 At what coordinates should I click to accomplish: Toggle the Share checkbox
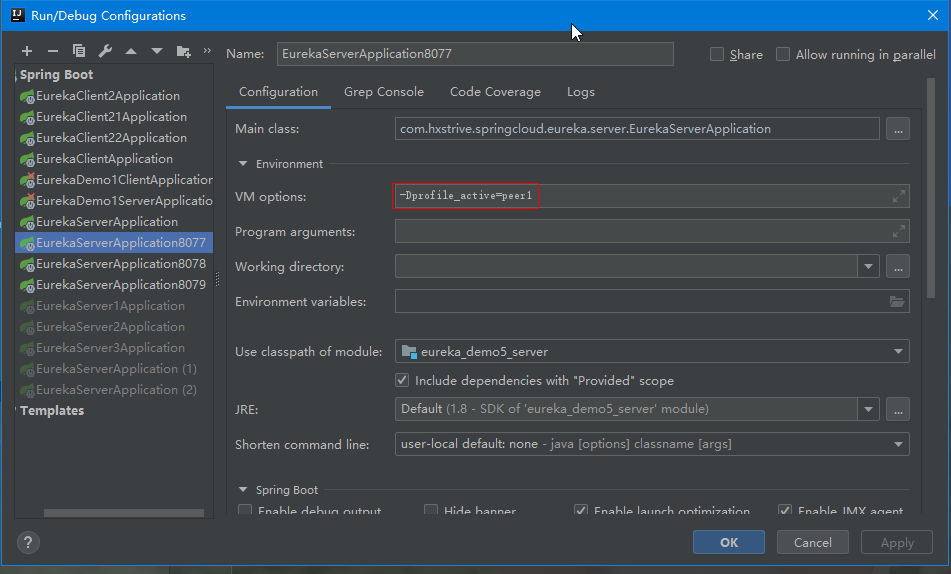tap(717, 55)
